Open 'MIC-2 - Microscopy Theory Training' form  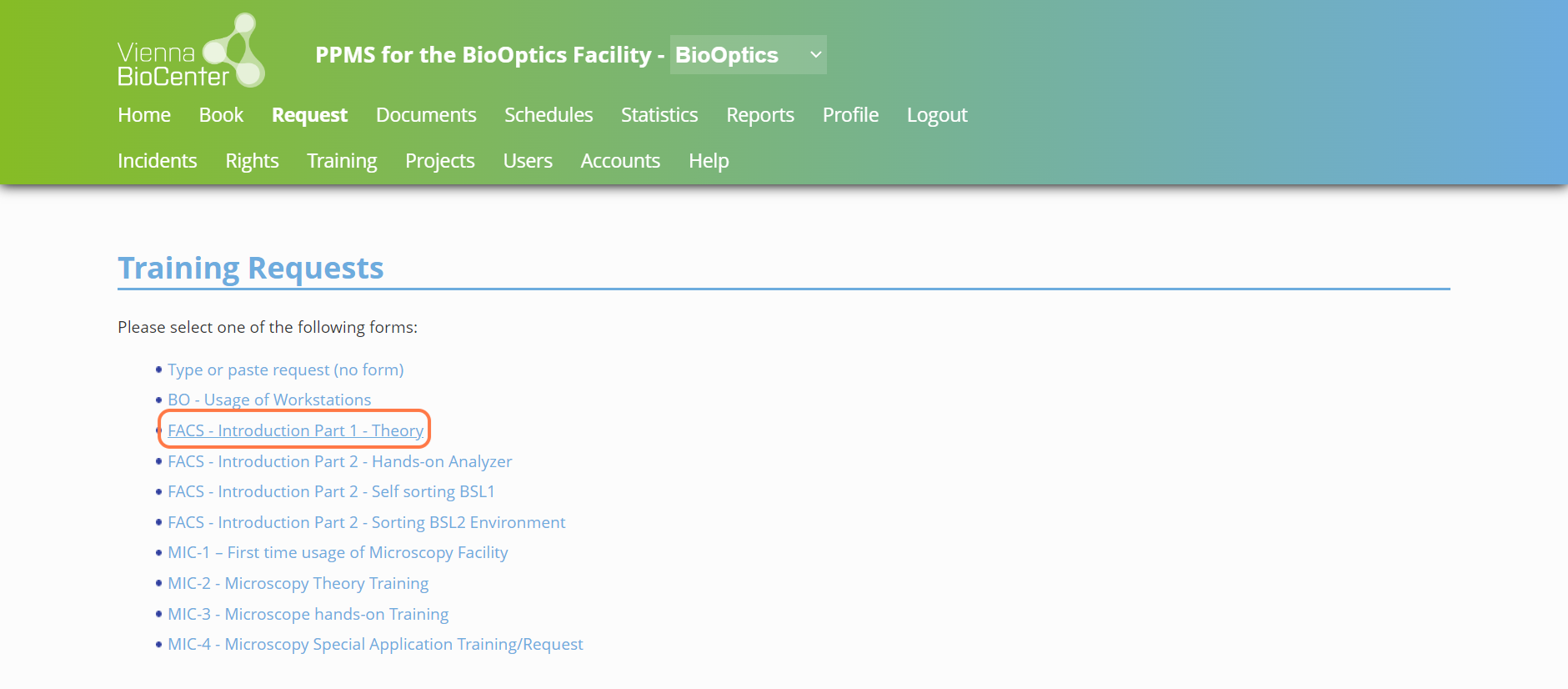point(298,583)
